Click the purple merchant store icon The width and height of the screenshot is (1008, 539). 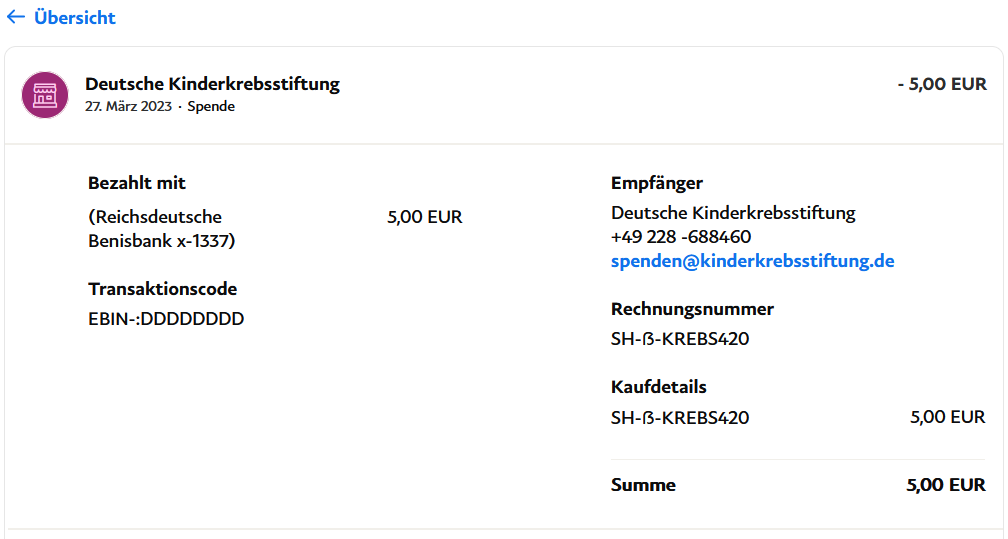pyautogui.click(x=46, y=95)
